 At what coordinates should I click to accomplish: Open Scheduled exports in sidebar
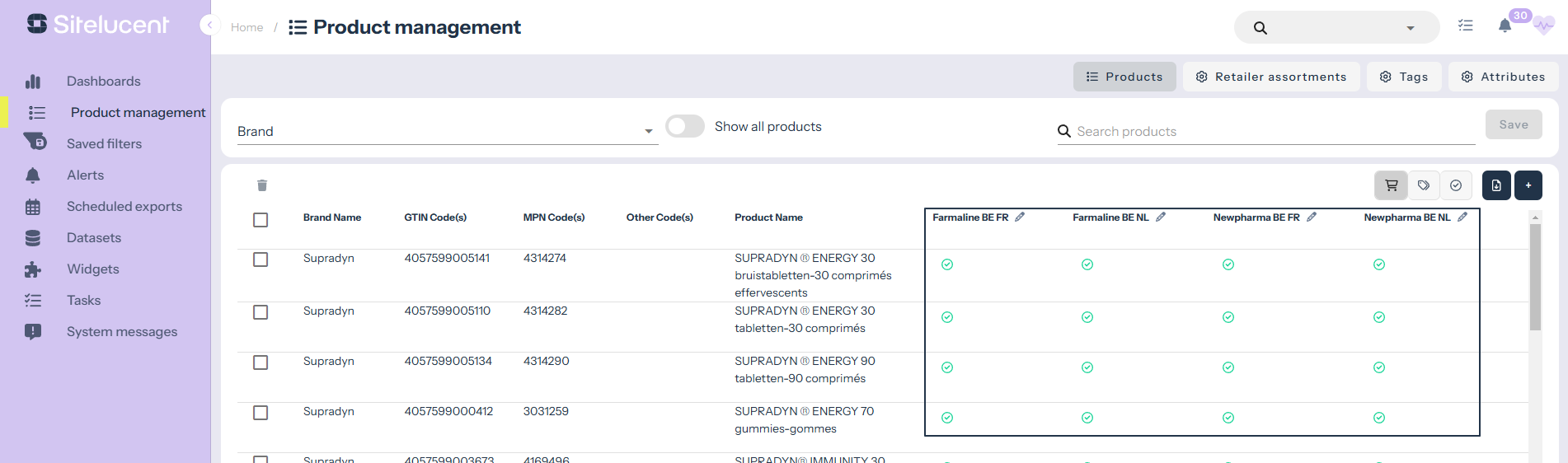coord(124,207)
